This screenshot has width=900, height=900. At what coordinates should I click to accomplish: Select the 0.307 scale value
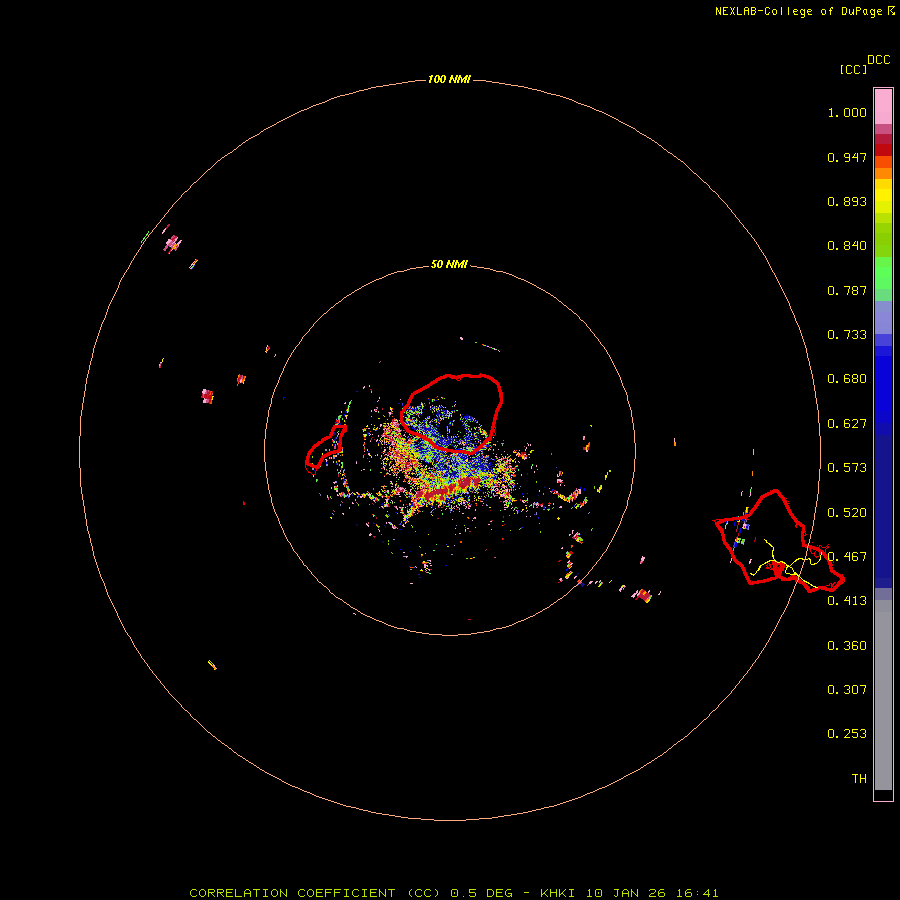pos(847,690)
